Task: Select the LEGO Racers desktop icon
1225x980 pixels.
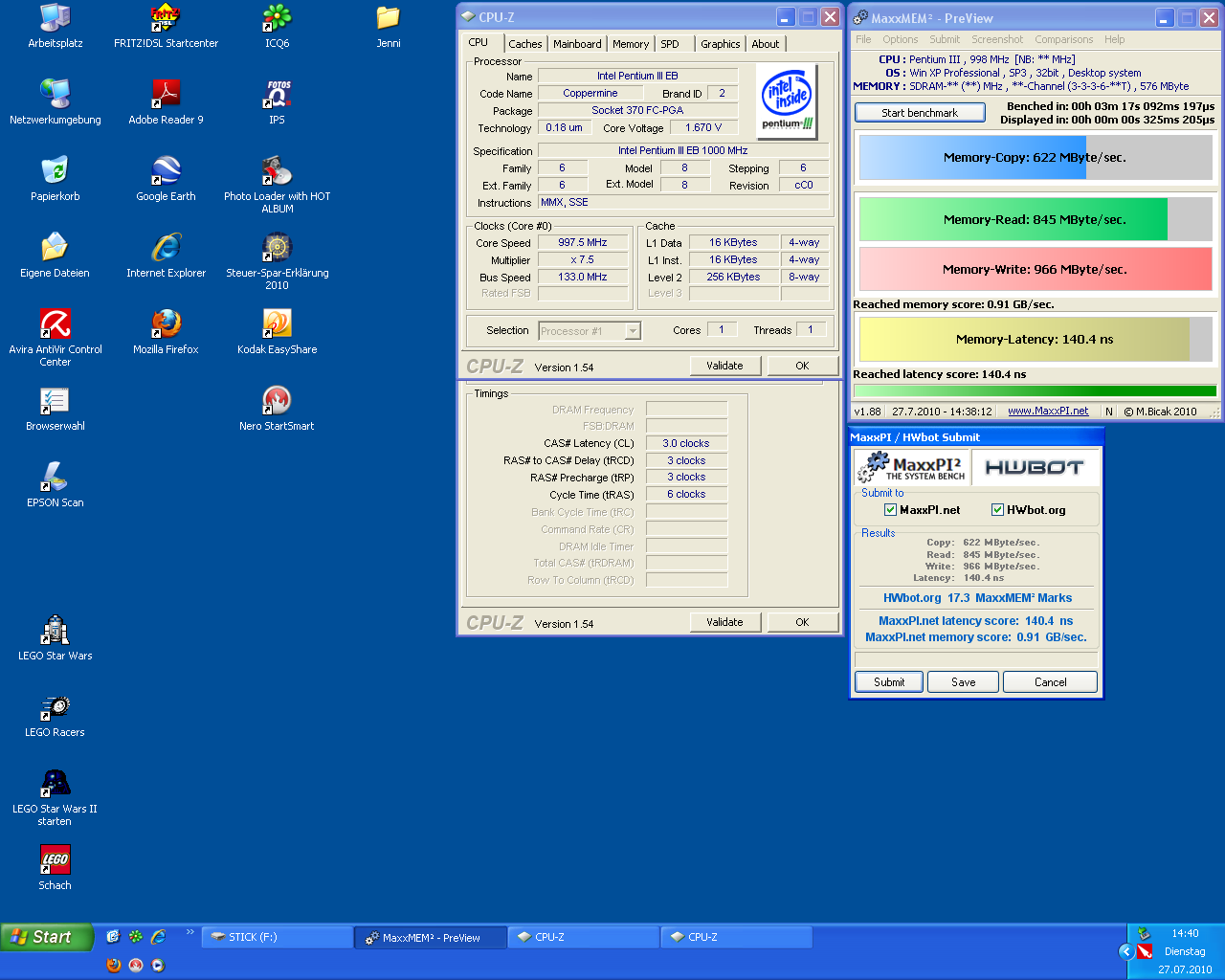Action: (55, 715)
